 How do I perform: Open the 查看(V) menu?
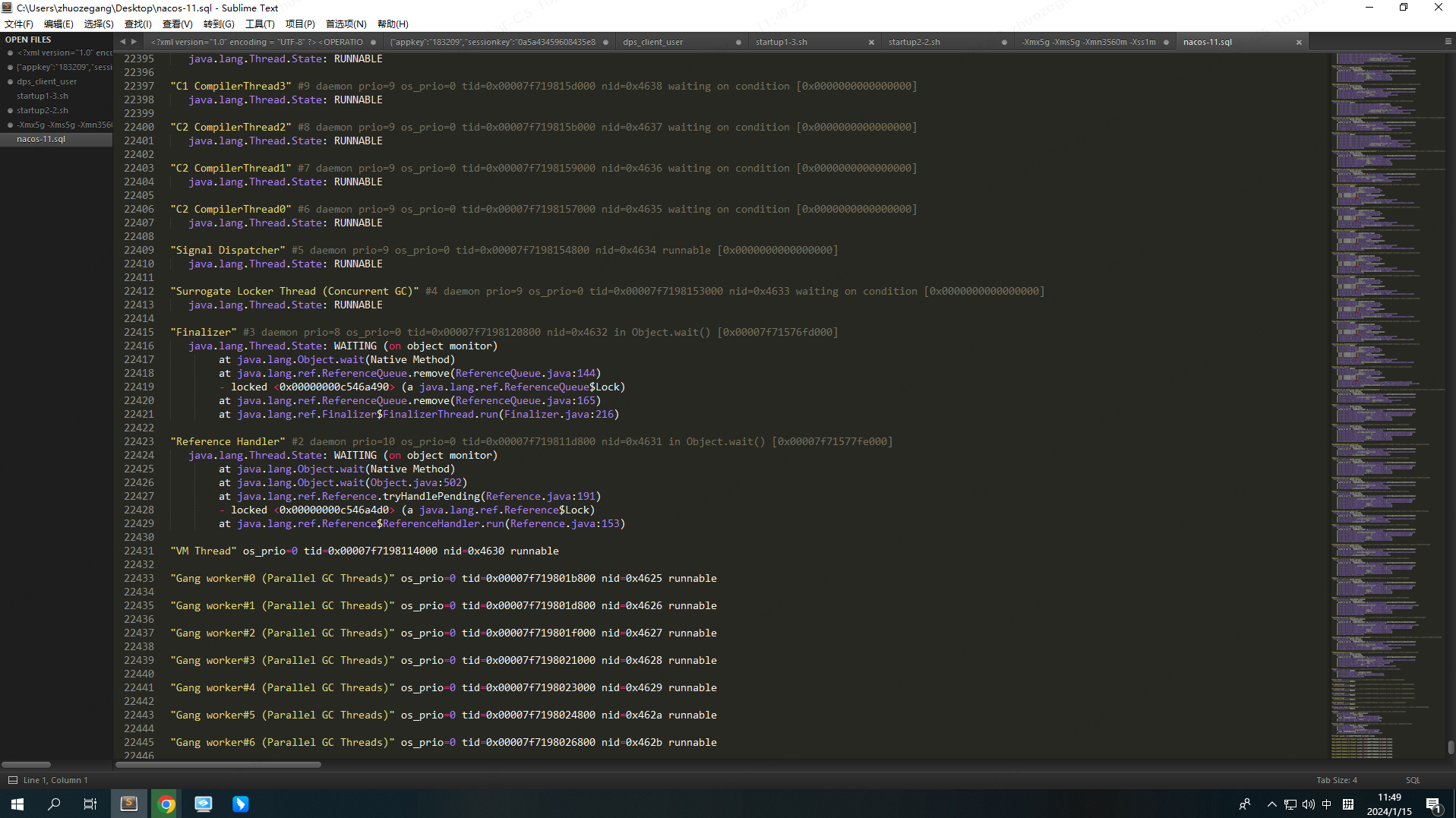(x=178, y=24)
